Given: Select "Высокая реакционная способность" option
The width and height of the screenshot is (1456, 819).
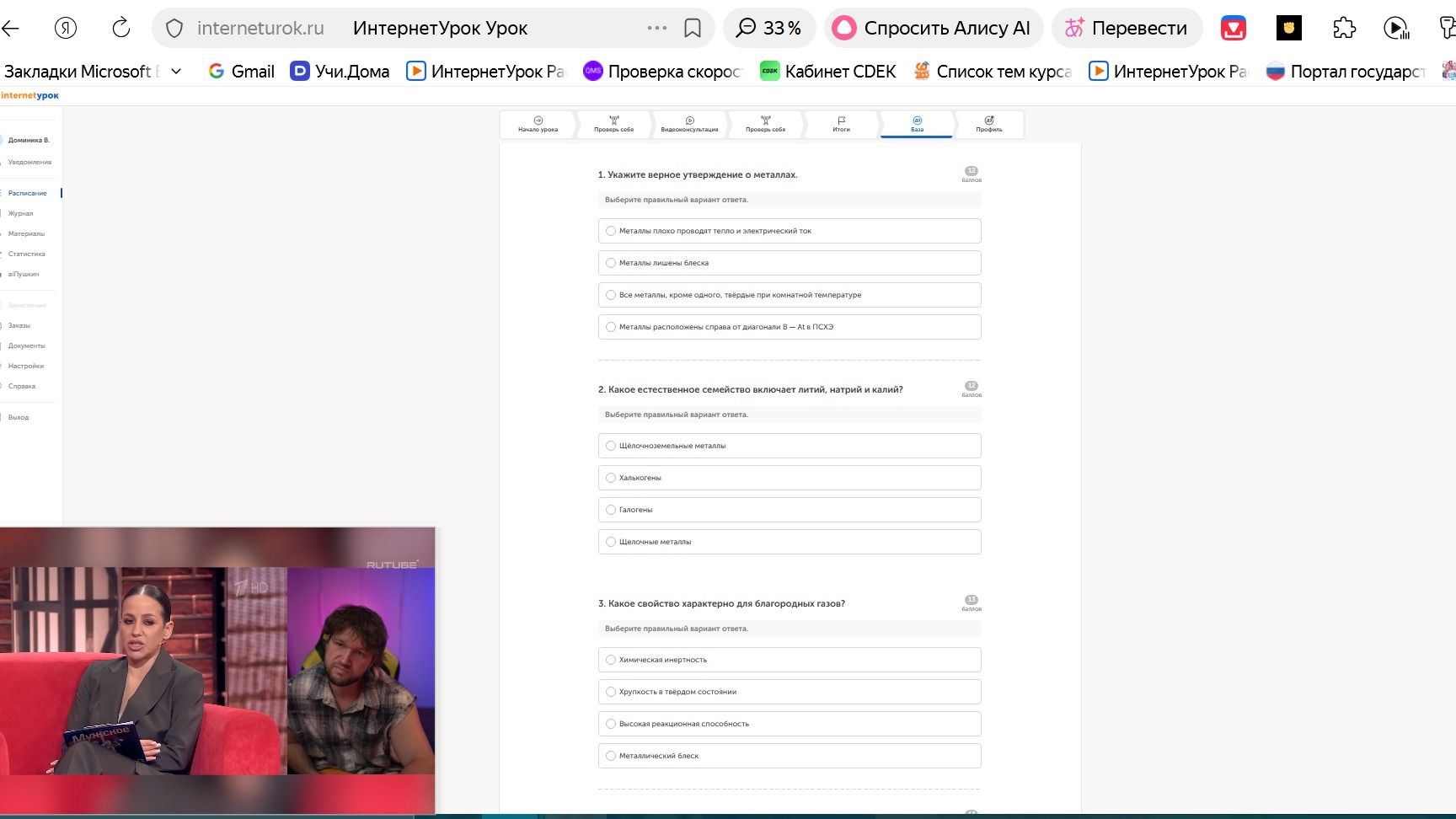Looking at the screenshot, I should coord(790,724).
